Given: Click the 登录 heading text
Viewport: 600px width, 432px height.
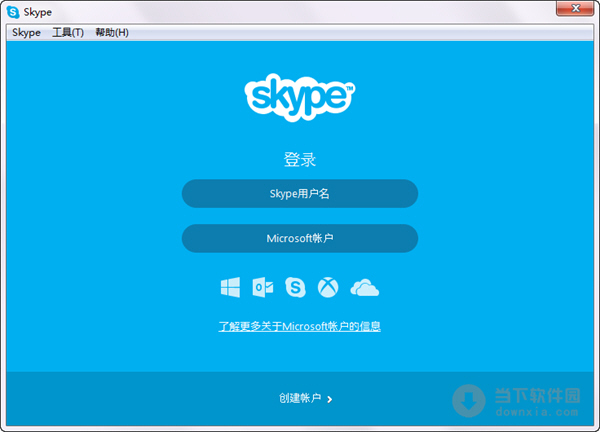Looking at the screenshot, I should tap(300, 160).
